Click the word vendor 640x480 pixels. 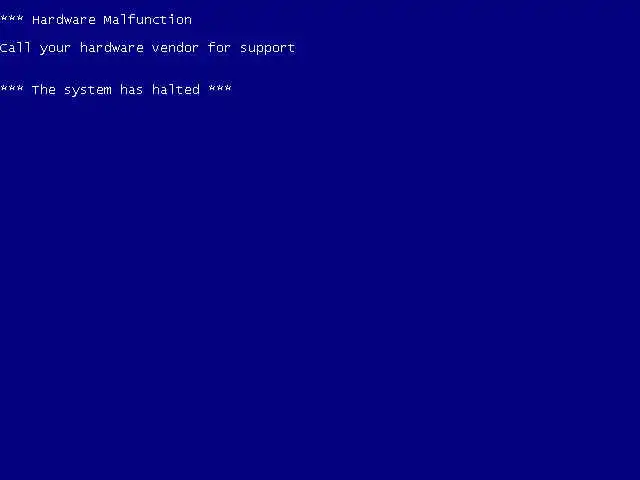pos(175,47)
